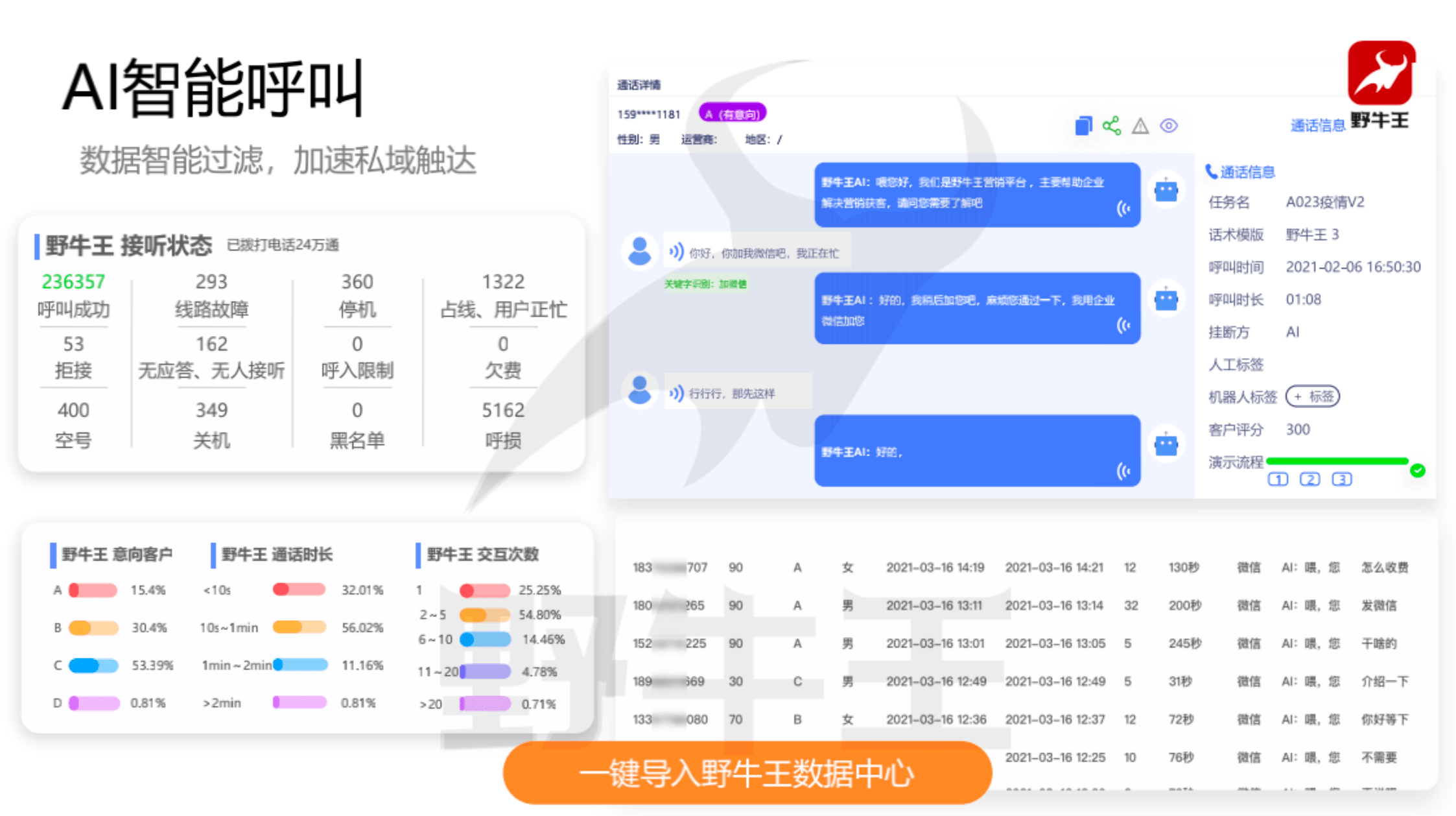Select the row with note 你好等下
This screenshot has height=816, width=1456.
point(1021,719)
